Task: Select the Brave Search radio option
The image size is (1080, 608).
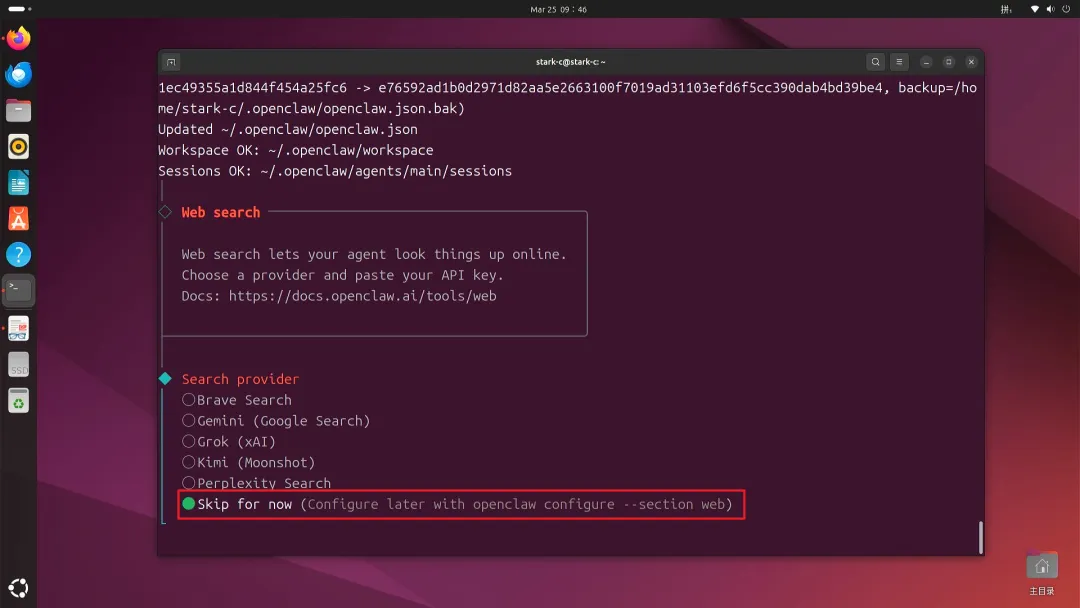Action: pyautogui.click(x=188, y=399)
